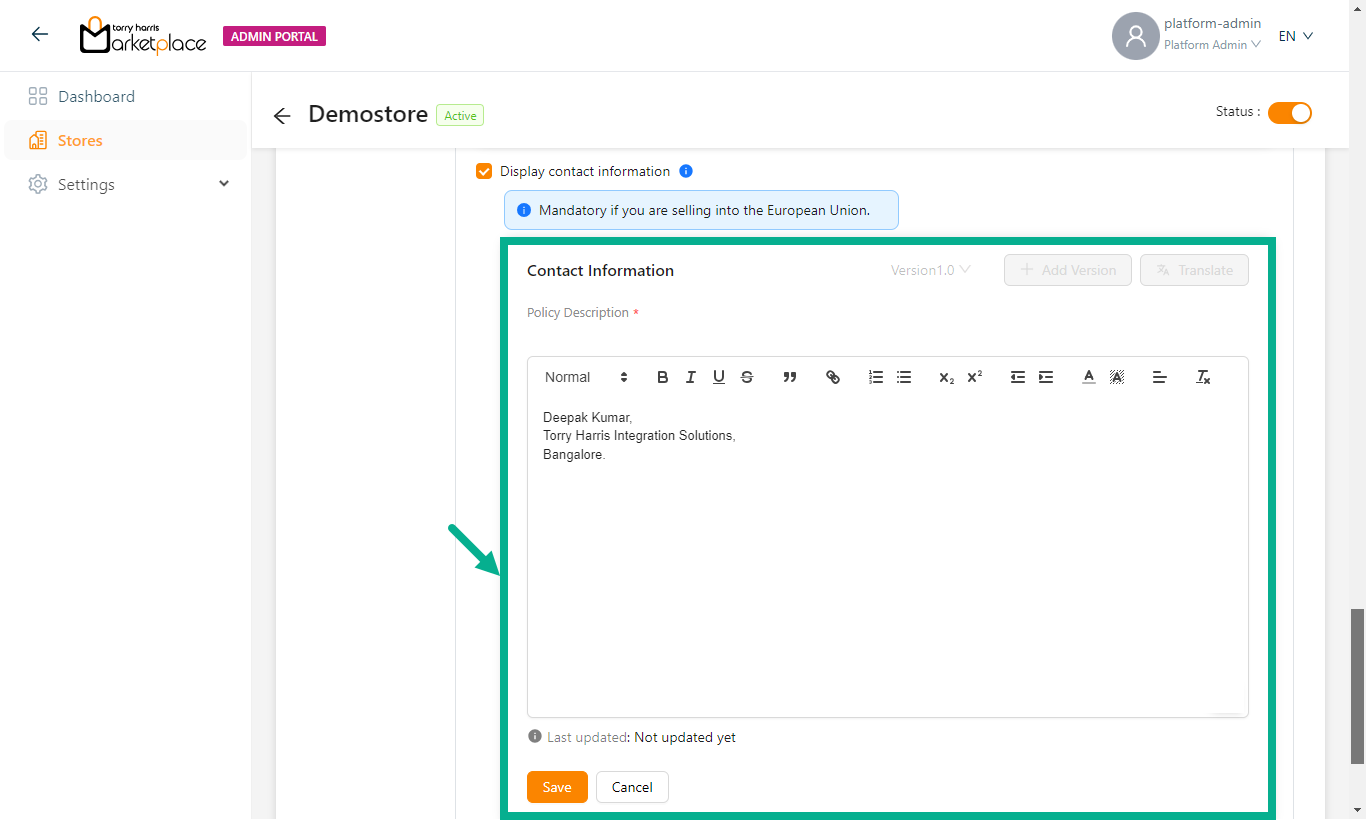Open the text color picker
This screenshot has width=1366, height=820.
pyautogui.click(x=1089, y=377)
